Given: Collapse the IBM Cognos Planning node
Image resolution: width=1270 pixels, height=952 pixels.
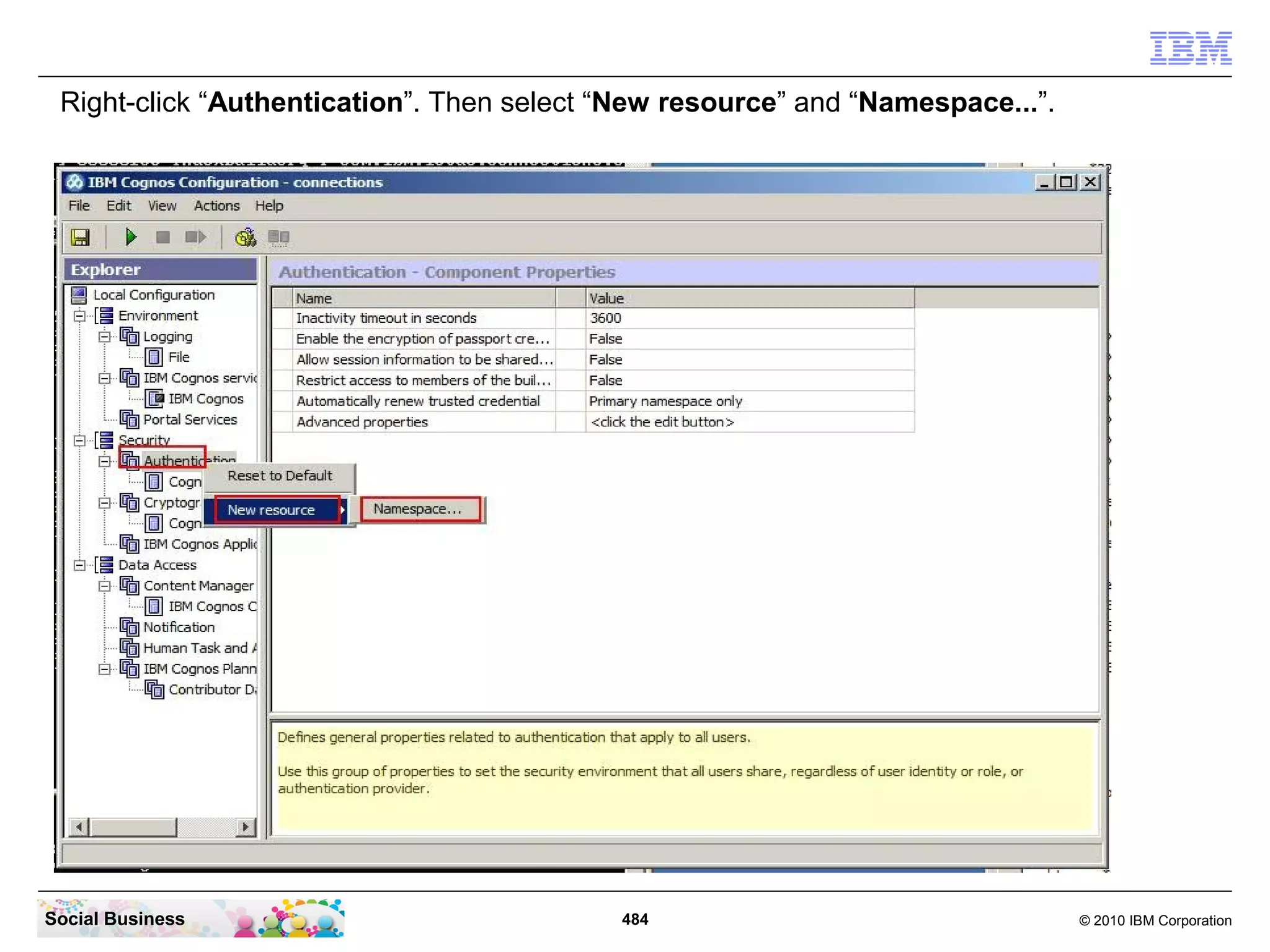Looking at the screenshot, I should point(104,669).
